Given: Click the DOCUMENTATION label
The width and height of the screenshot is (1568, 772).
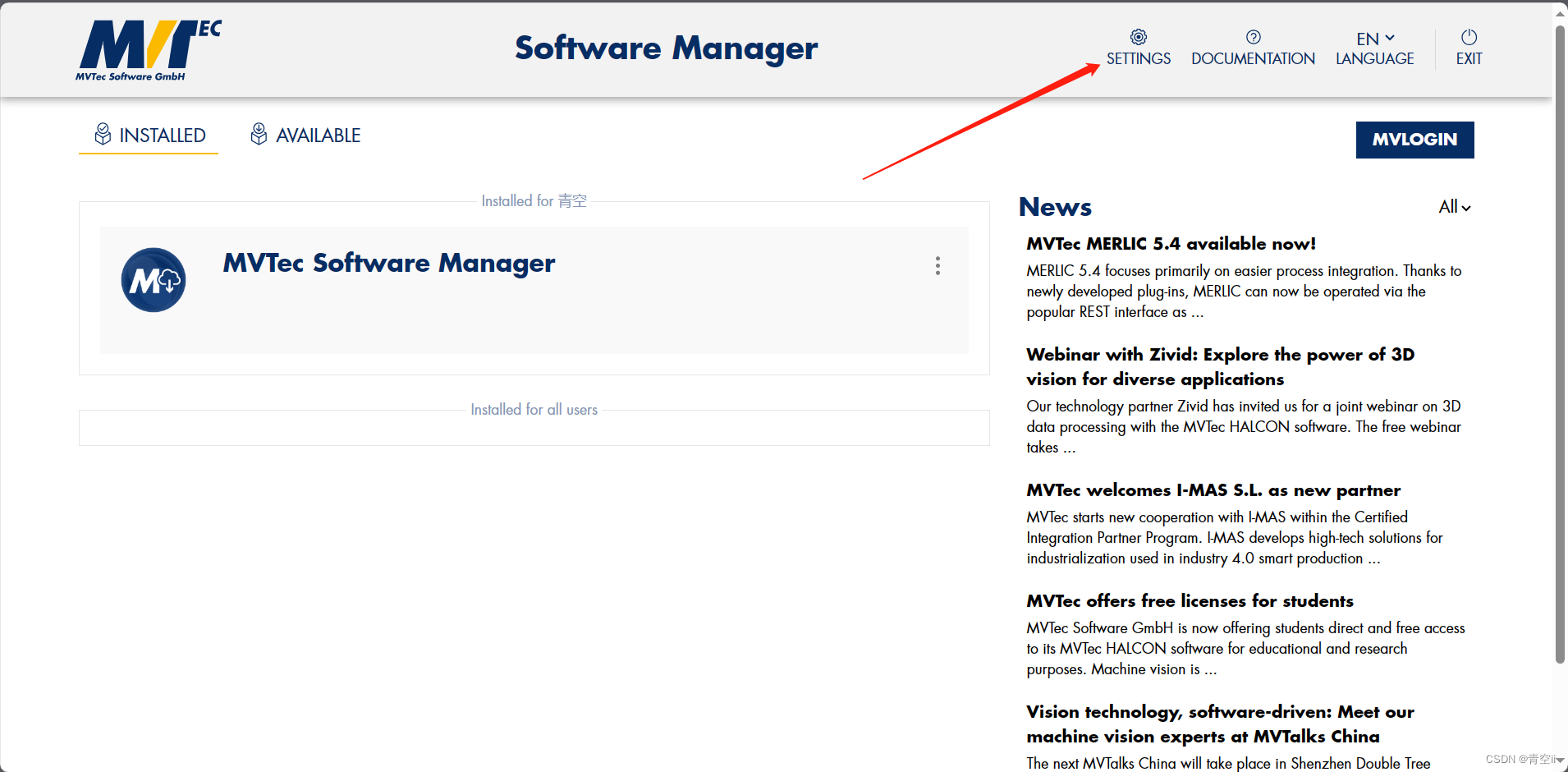Looking at the screenshot, I should tap(1253, 59).
